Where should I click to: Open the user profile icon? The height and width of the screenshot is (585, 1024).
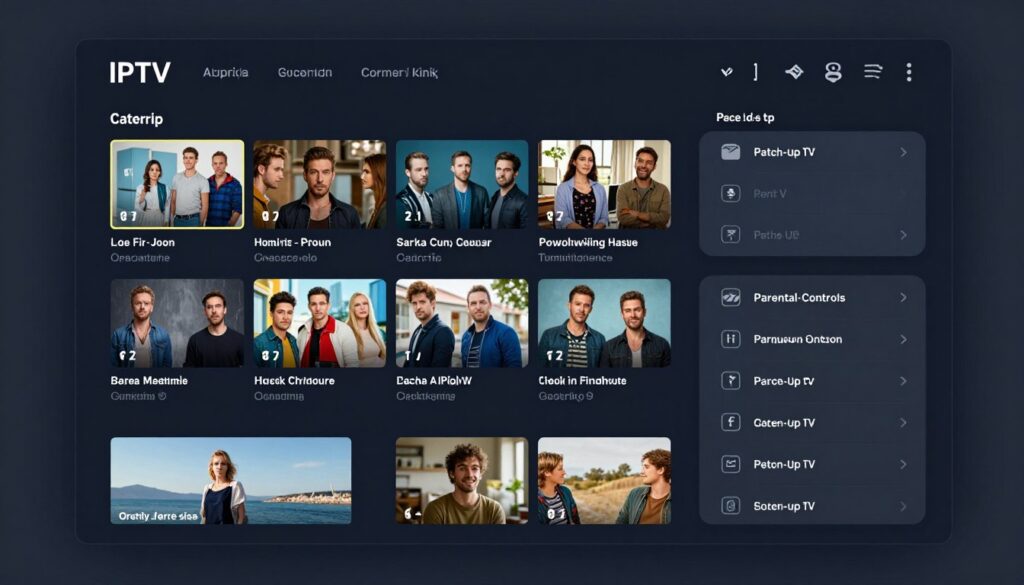pos(833,72)
